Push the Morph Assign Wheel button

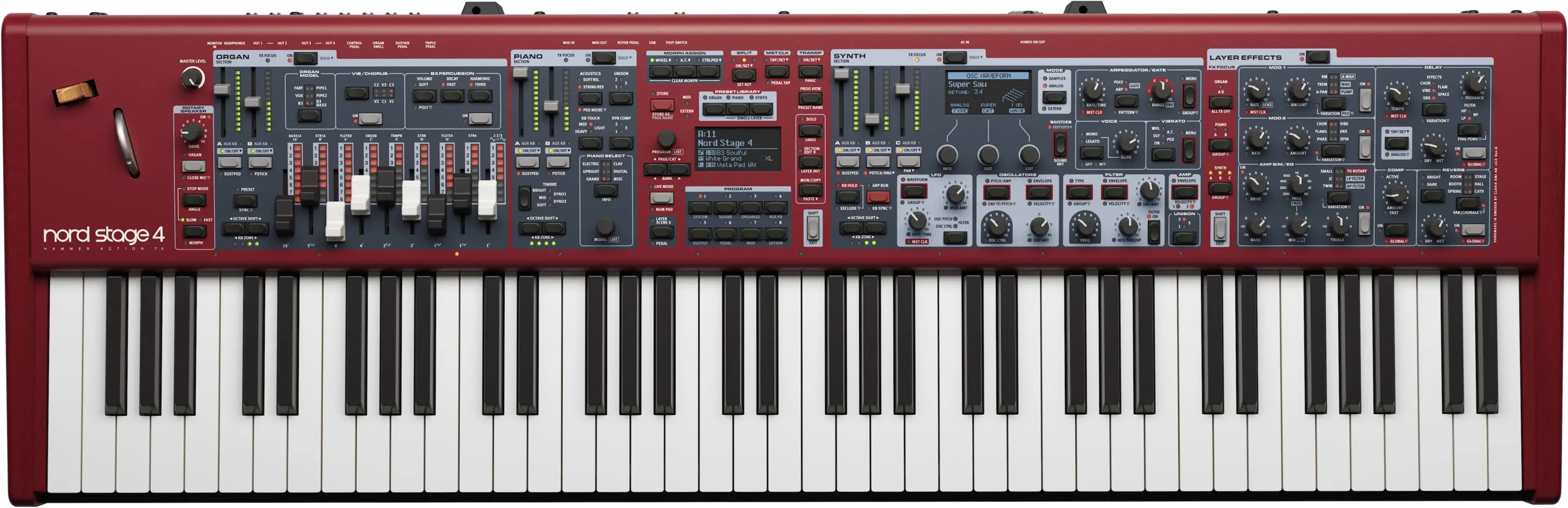point(660,71)
